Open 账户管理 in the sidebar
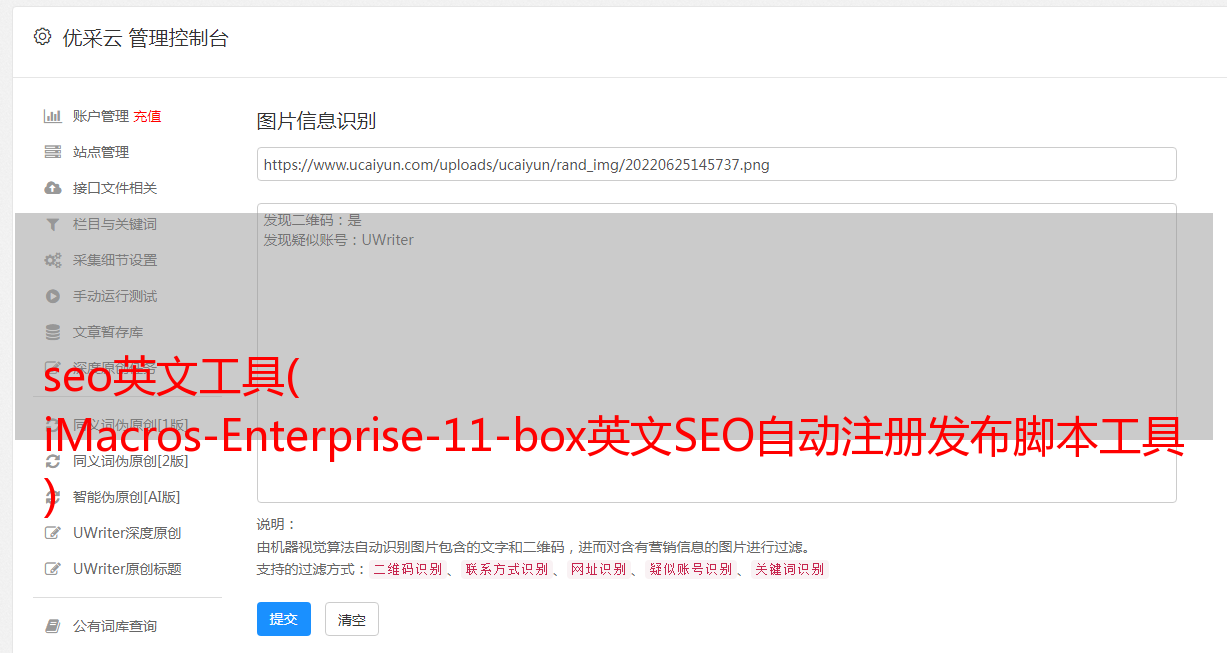1227x653 pixels. tap(101, 116)
